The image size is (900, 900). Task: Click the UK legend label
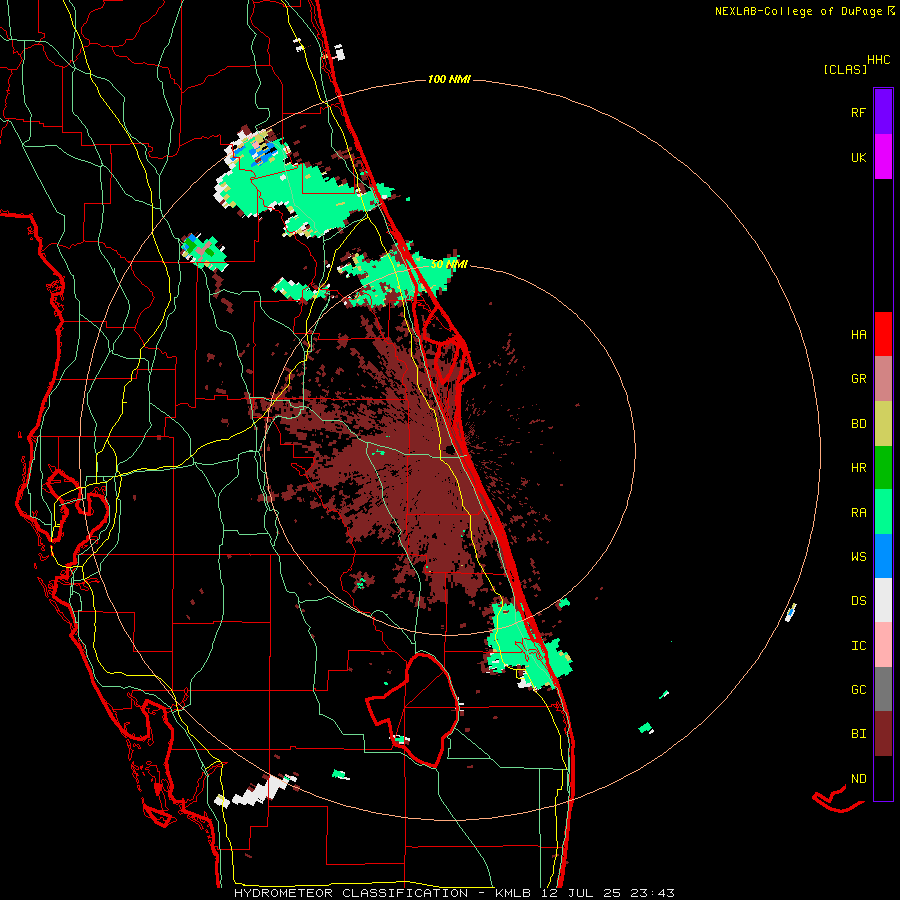tap(858, 157)
